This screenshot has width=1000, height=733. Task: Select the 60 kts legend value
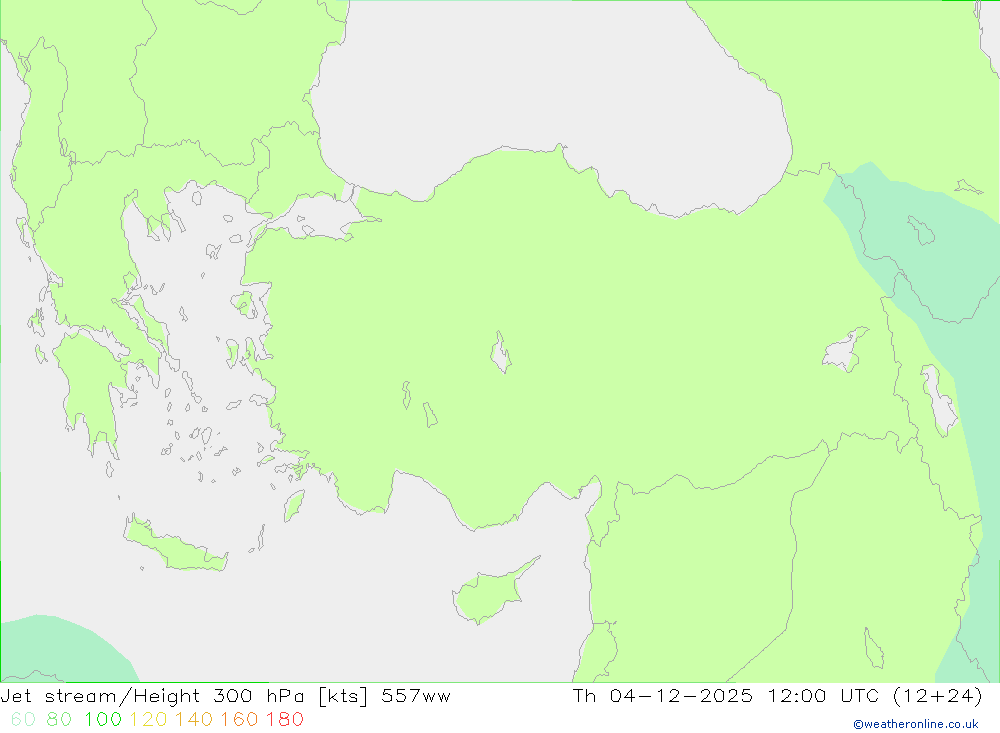tap(23, 720)
